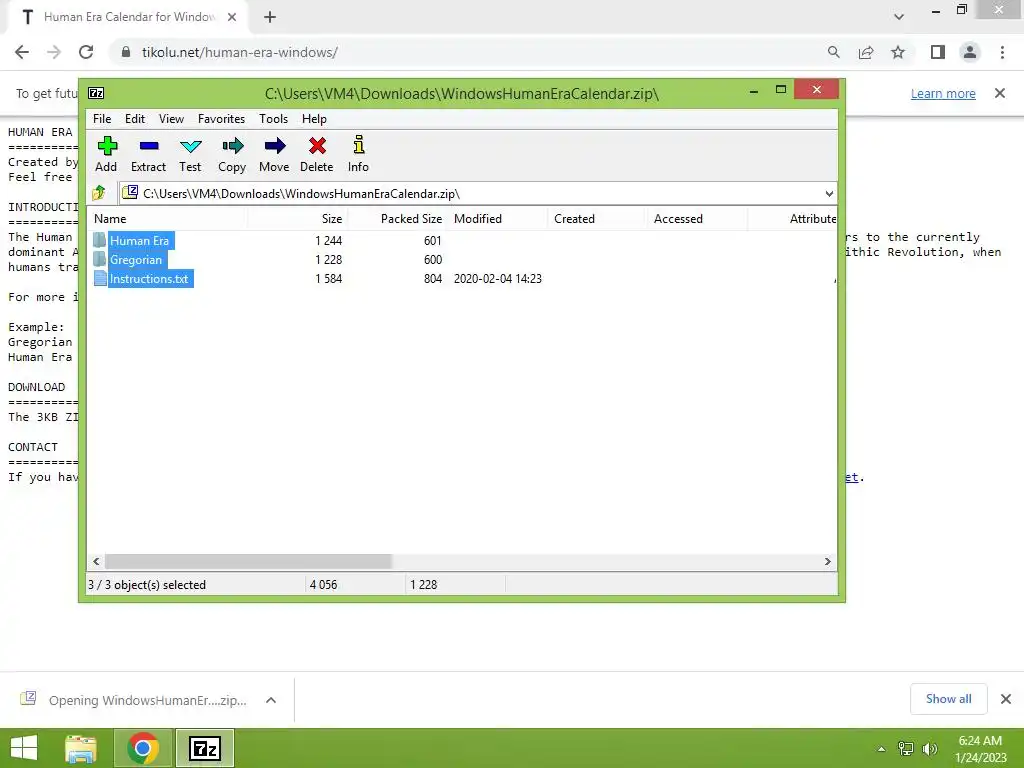Select the Instructions.txt file name

[149, 279]
